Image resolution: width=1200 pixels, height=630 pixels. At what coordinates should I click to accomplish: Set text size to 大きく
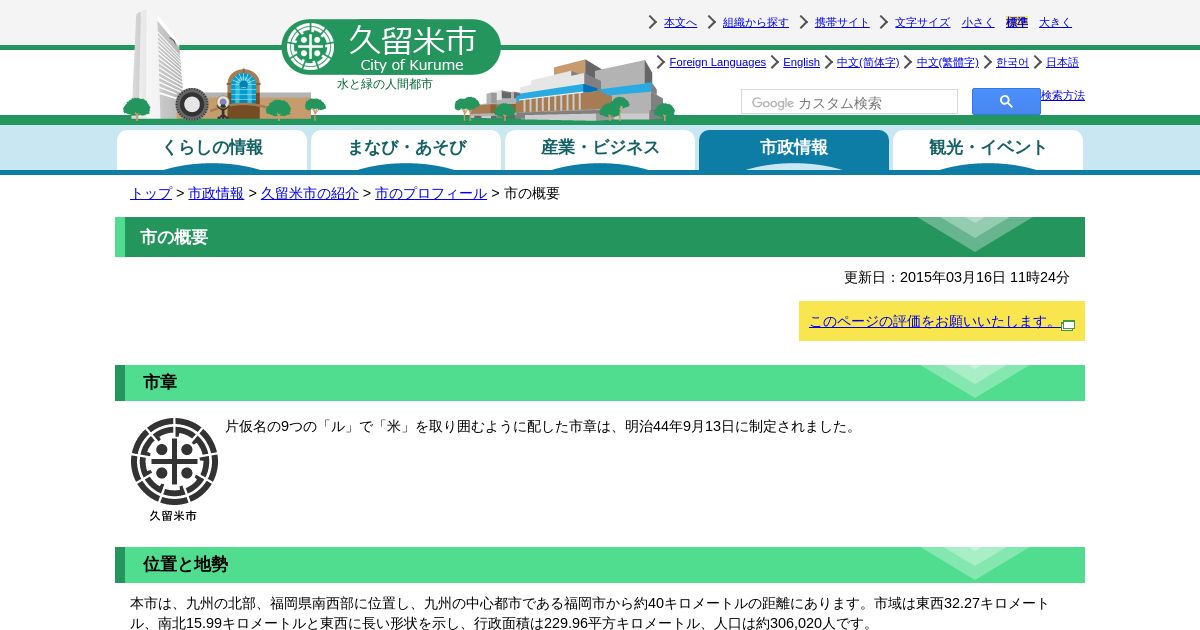point(1055,22)
